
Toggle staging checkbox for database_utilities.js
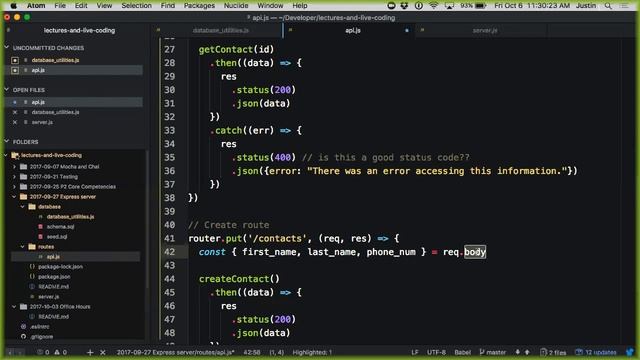[x=15, y=60]
